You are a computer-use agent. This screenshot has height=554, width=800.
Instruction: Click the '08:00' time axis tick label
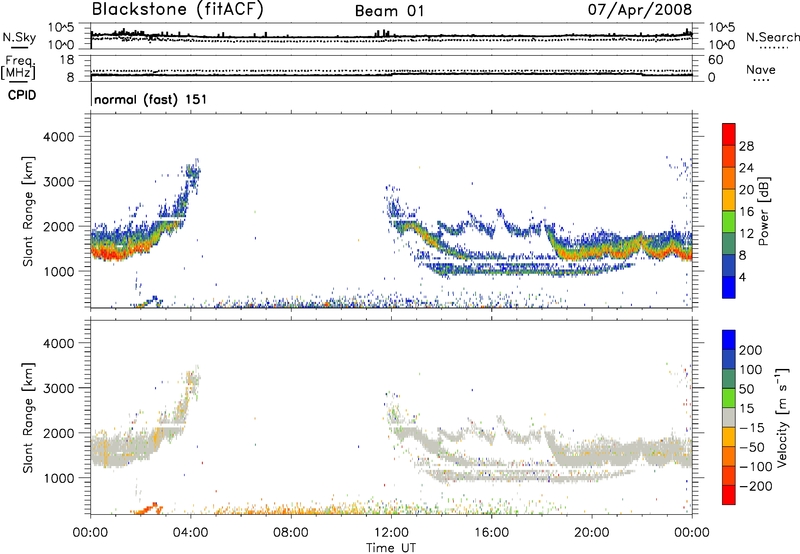[291, 533]
